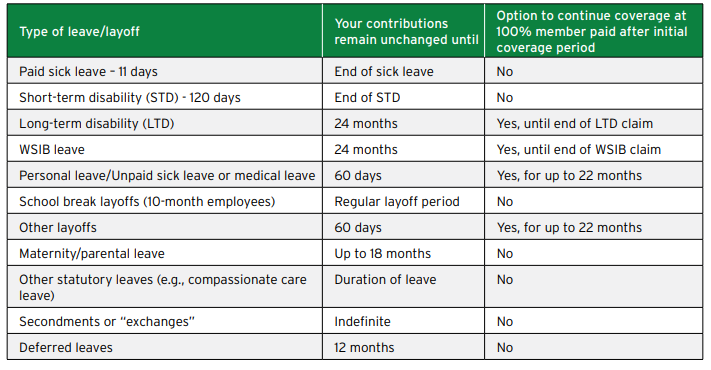Select the 'Paid sick leave - 11 days' cell
The height and width of the screenshot is (370, 711).
click(x=165, y=71)
